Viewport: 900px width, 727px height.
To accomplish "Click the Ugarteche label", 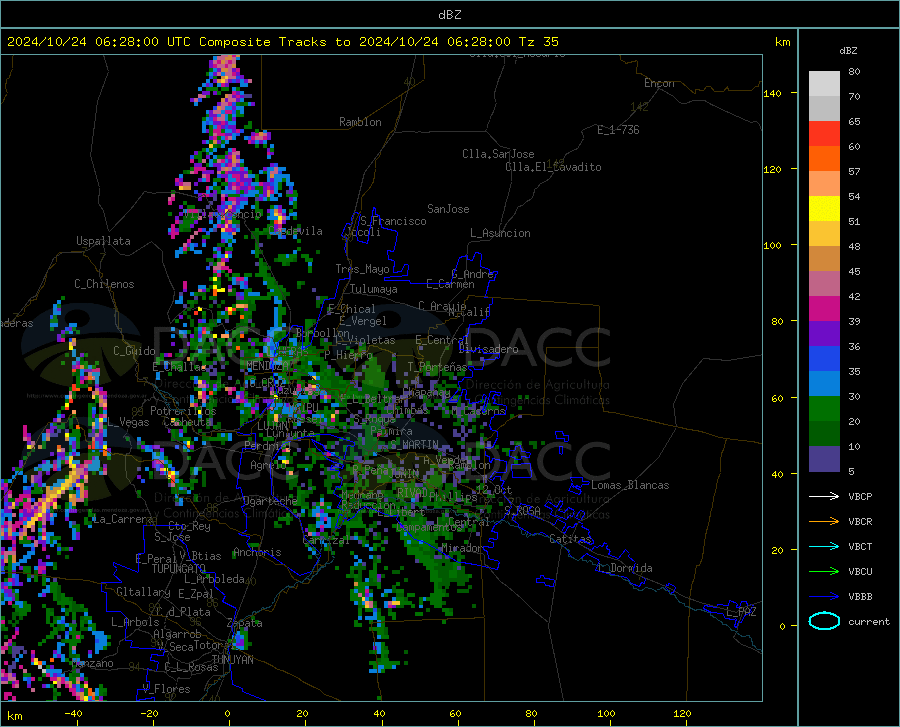I will click(x=270, y=501).
